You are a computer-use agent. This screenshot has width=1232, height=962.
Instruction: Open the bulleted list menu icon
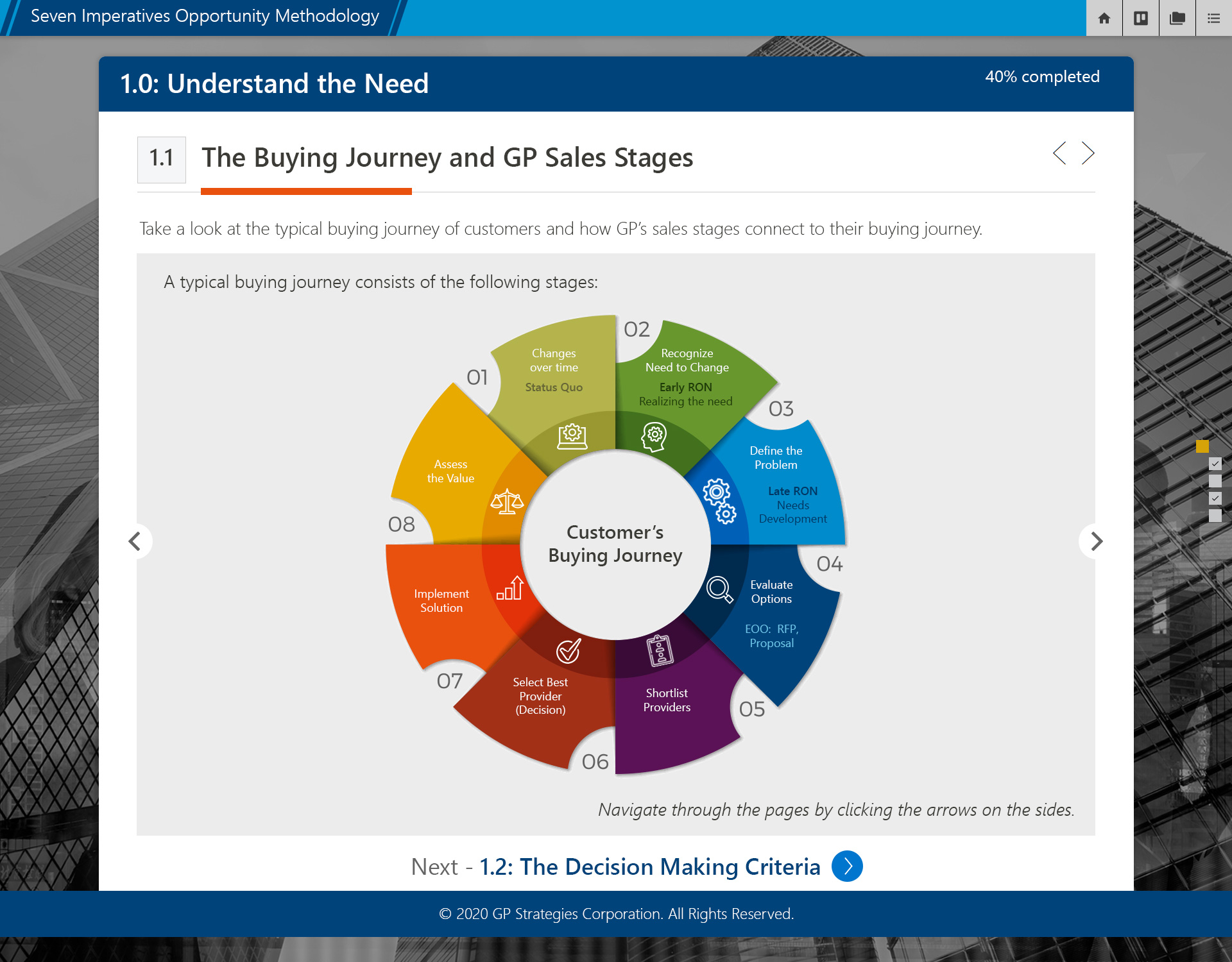coord(1213,18)
